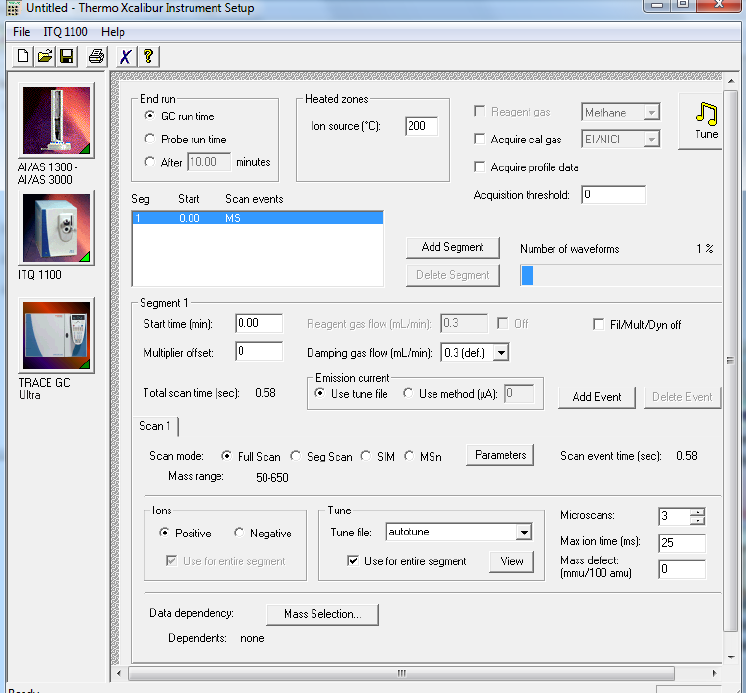Check the Acquire profile data option
This screenshot has width=746, height=693.
click(481, 167)
